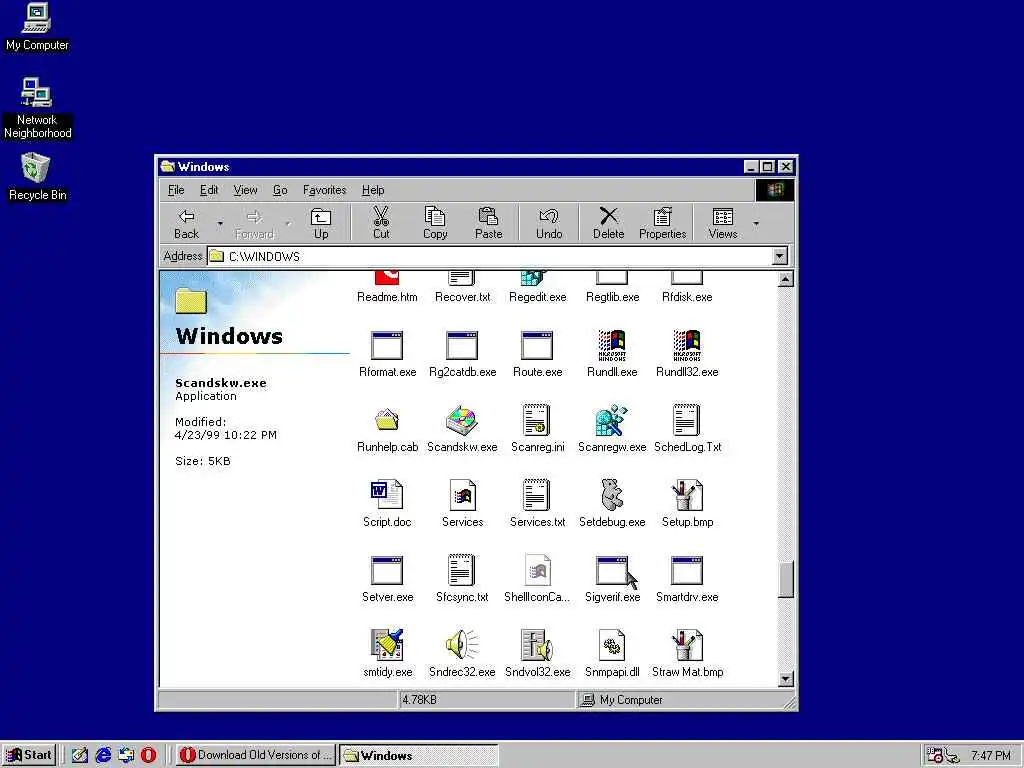1024x768 pixels.
Task: Click the Paste toolbar button
Action: click(488, 223)
